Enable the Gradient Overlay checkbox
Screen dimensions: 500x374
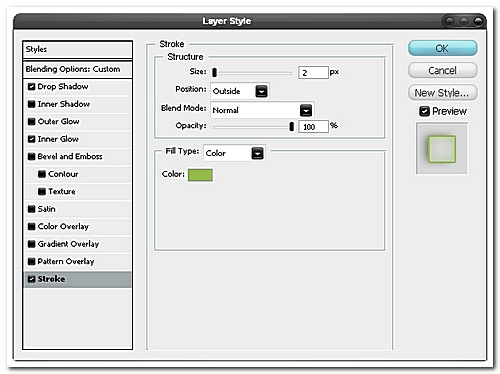[31, 244]
